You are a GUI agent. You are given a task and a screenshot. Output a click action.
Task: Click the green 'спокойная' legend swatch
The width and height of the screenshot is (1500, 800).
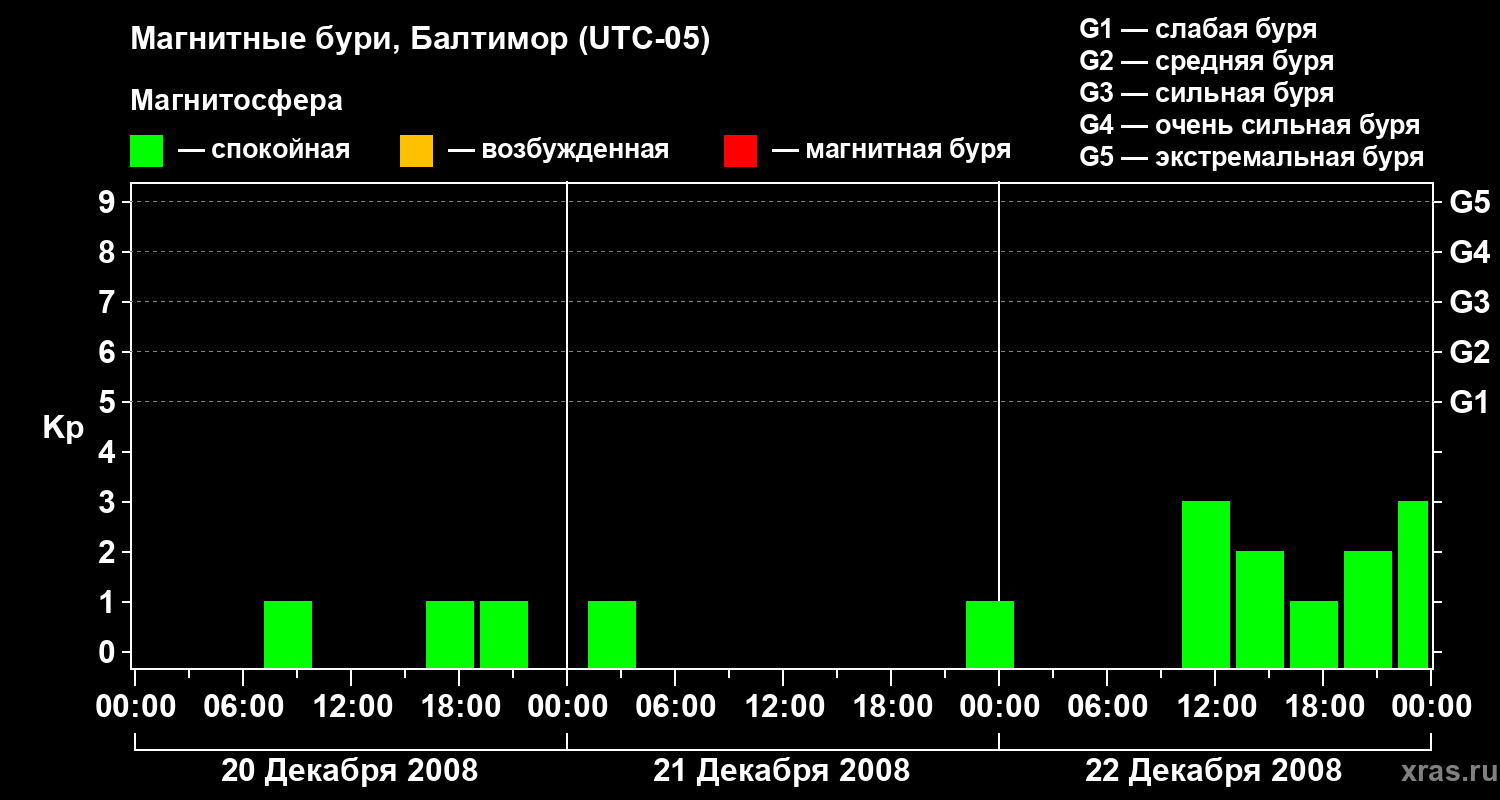pos(147,151)
